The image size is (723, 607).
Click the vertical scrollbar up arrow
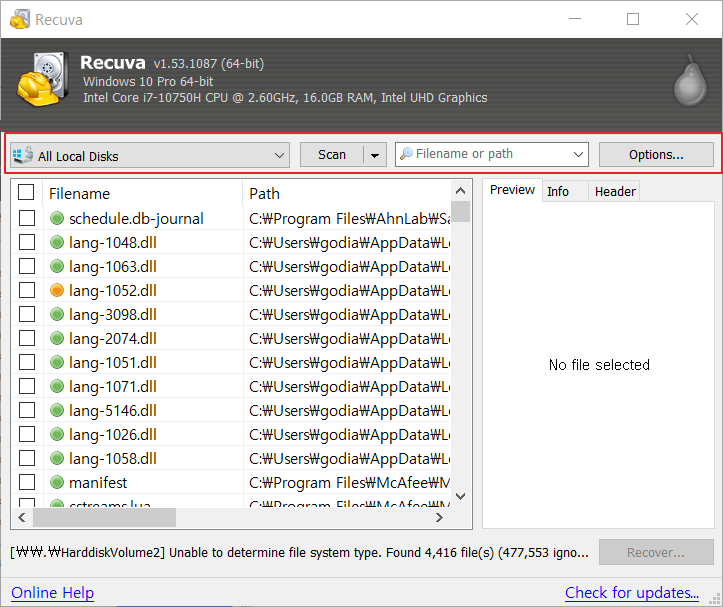click(460, 190)
